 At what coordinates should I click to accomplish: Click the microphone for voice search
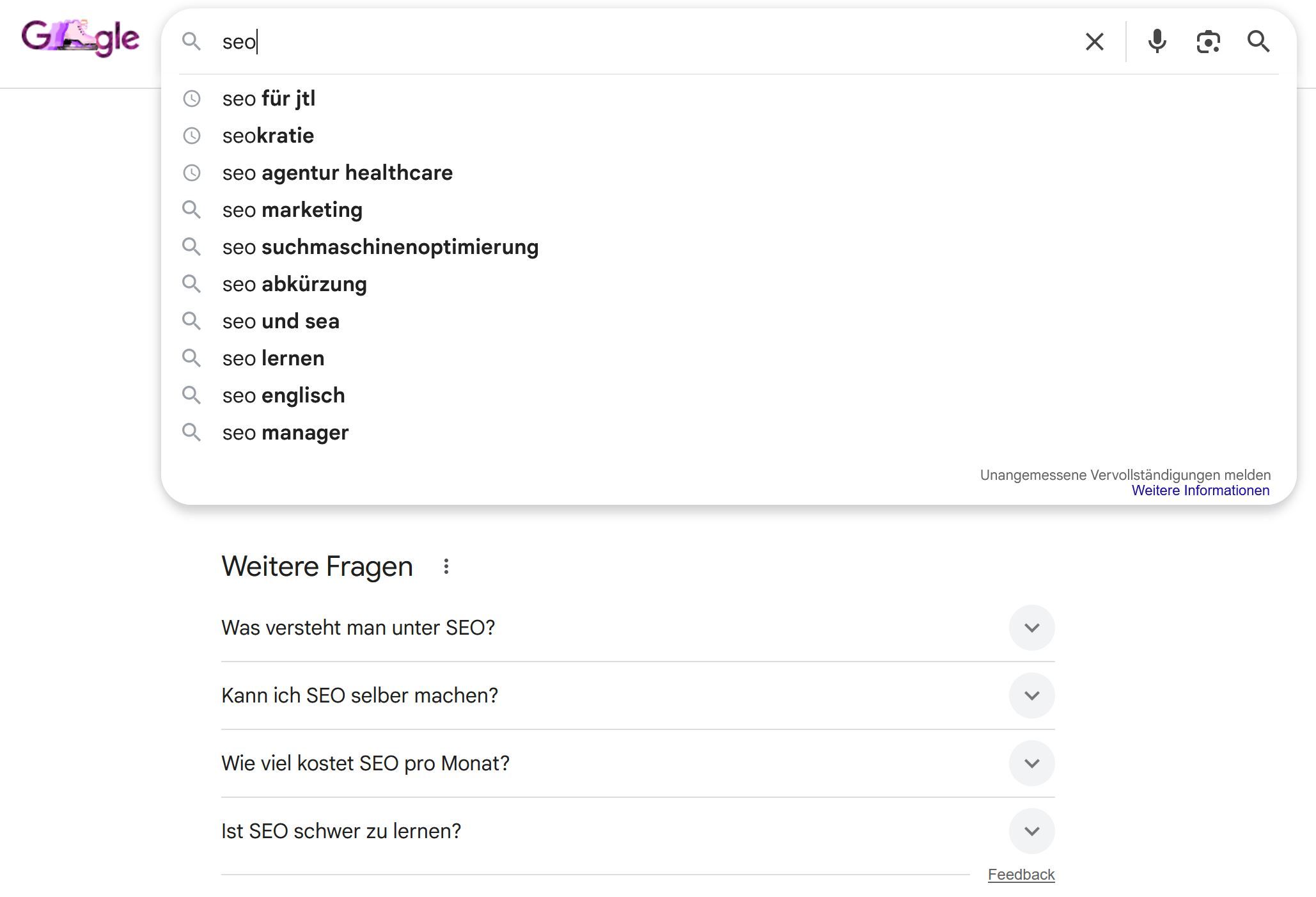1157,42
